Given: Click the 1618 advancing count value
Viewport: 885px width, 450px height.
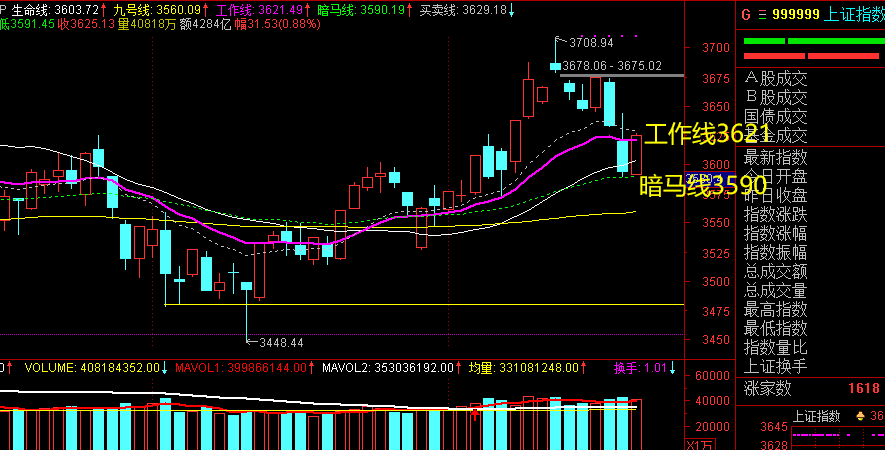Looking at the screenshot, I should point(864,388).
